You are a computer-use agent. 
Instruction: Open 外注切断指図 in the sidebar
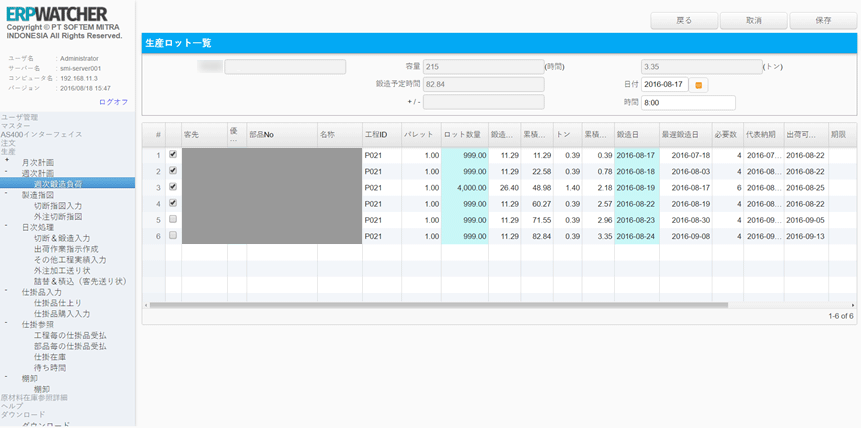pos(58,216)
